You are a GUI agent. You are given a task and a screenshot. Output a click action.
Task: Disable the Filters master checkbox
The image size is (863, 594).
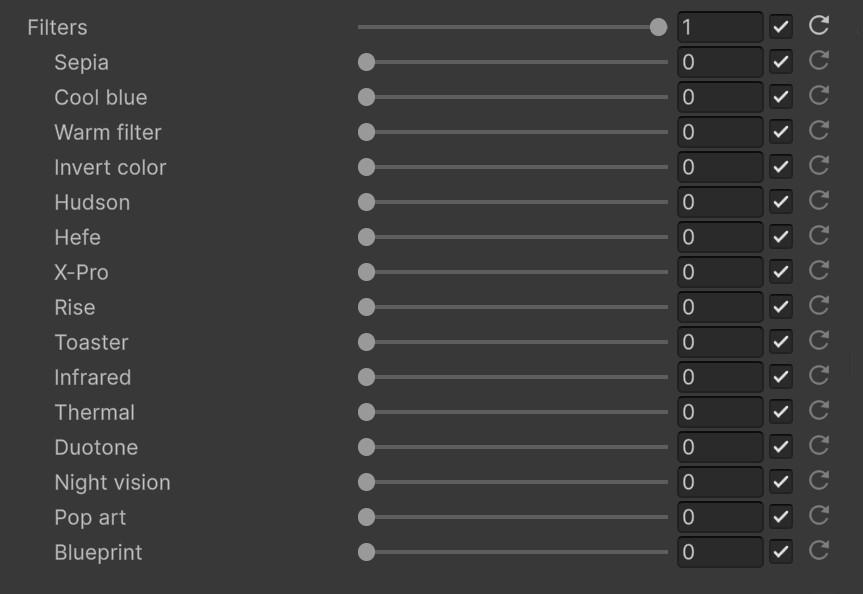[x=781, y=27]
